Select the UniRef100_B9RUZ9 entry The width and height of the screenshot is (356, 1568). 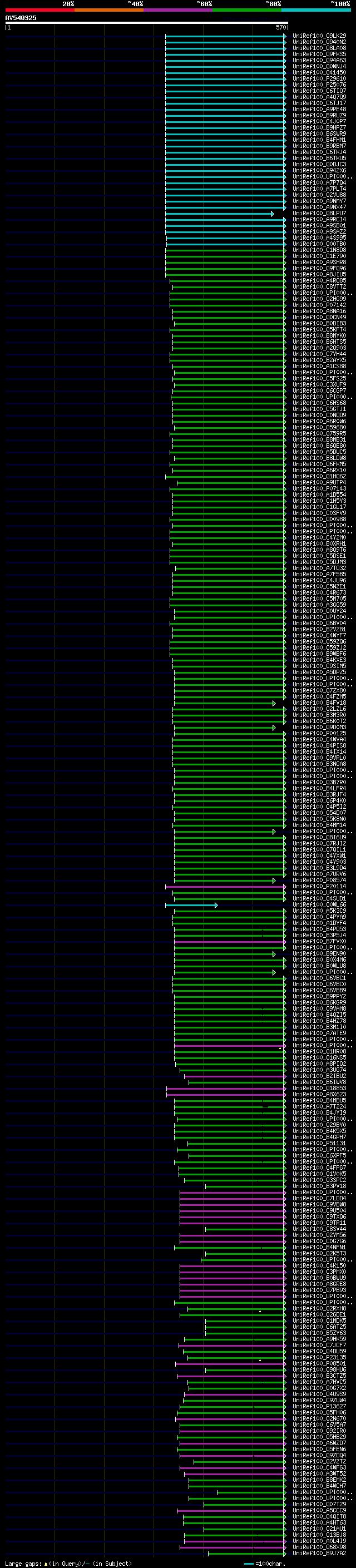[319, 116]
